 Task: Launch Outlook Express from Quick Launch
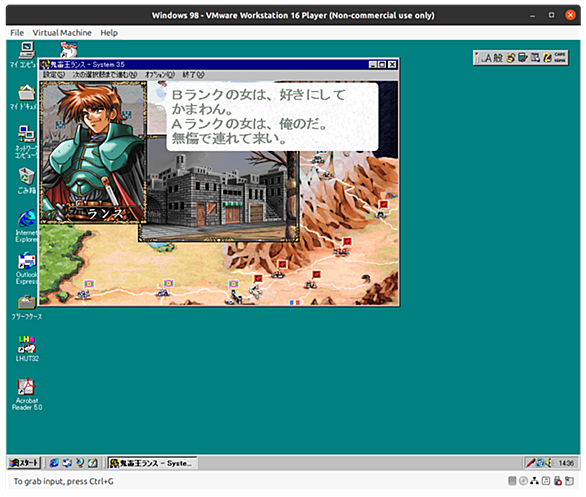(x=67, y=463)
